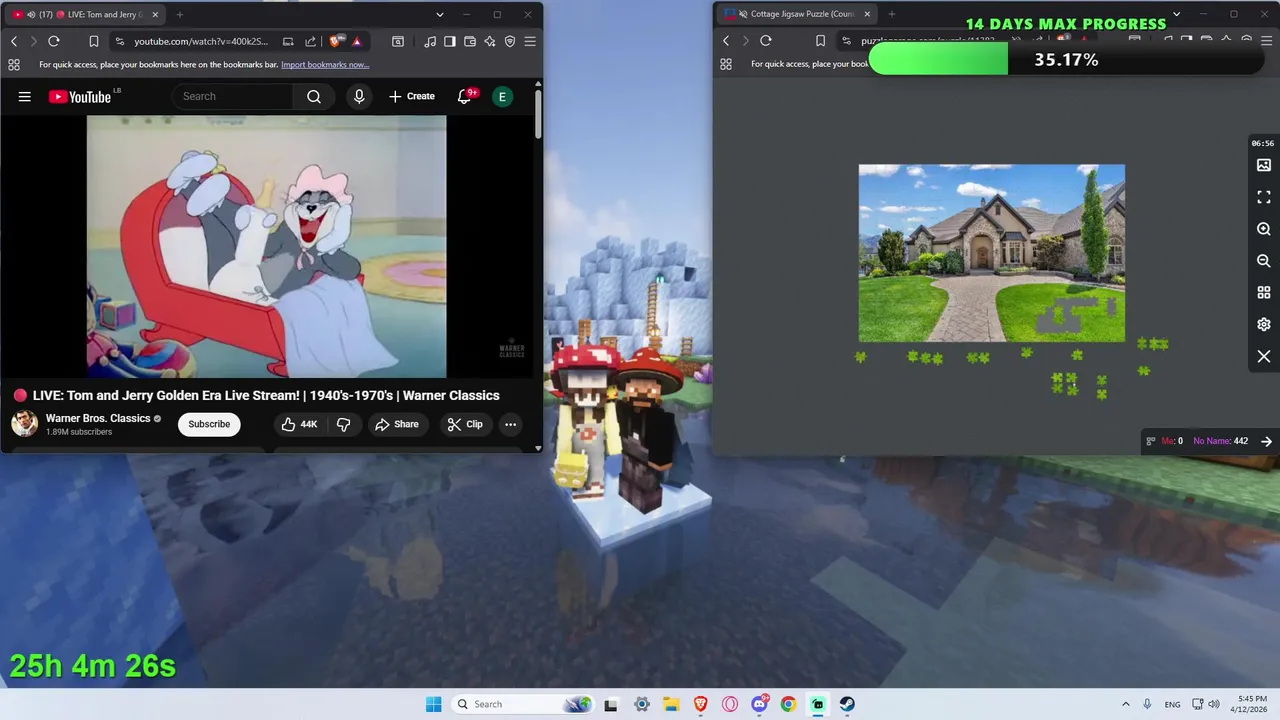Open the YouTube account avatar E
The image size is (1280, 720).
pos(502,97)
